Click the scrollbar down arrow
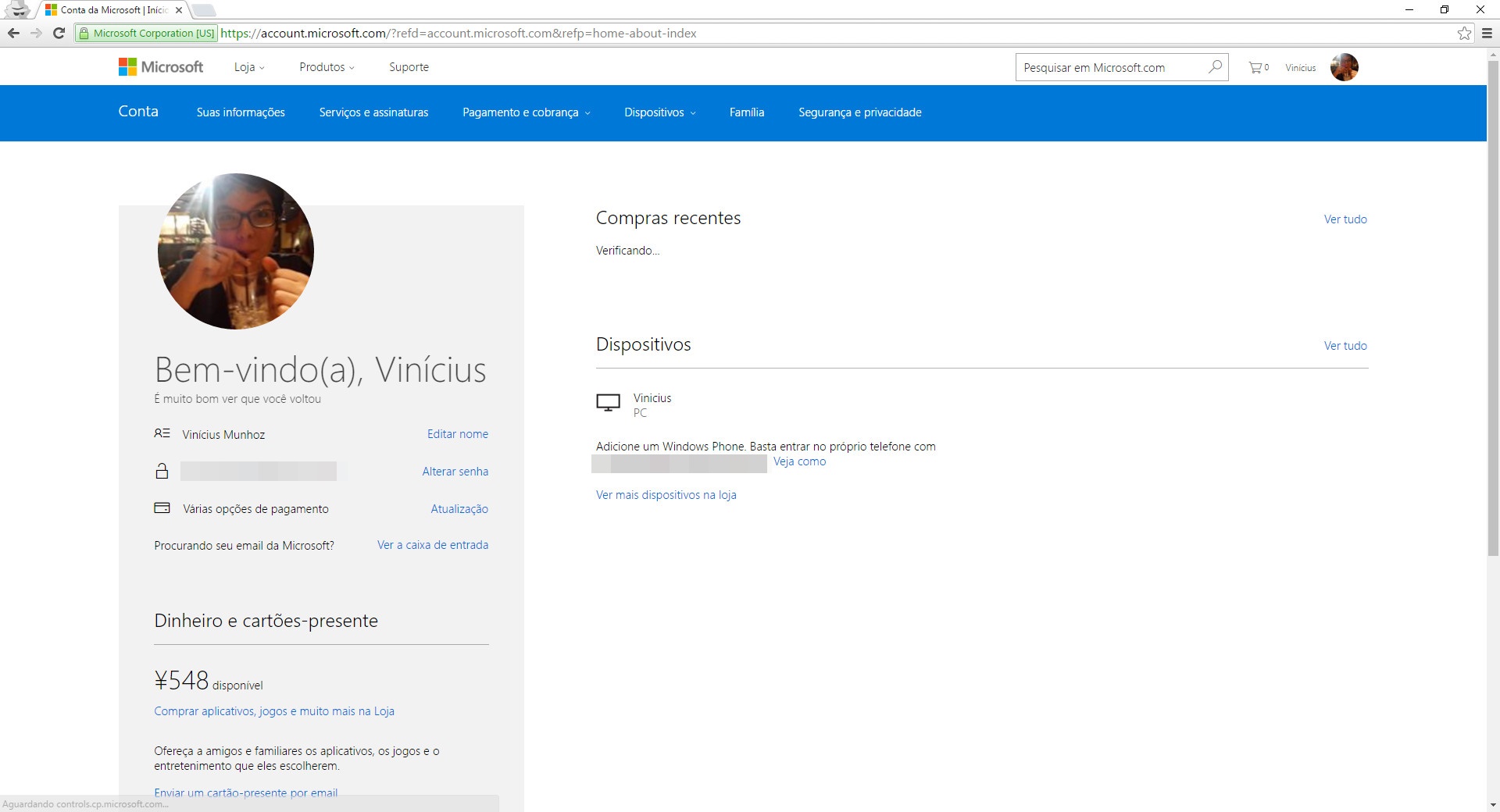 (x=1493, y=805)
